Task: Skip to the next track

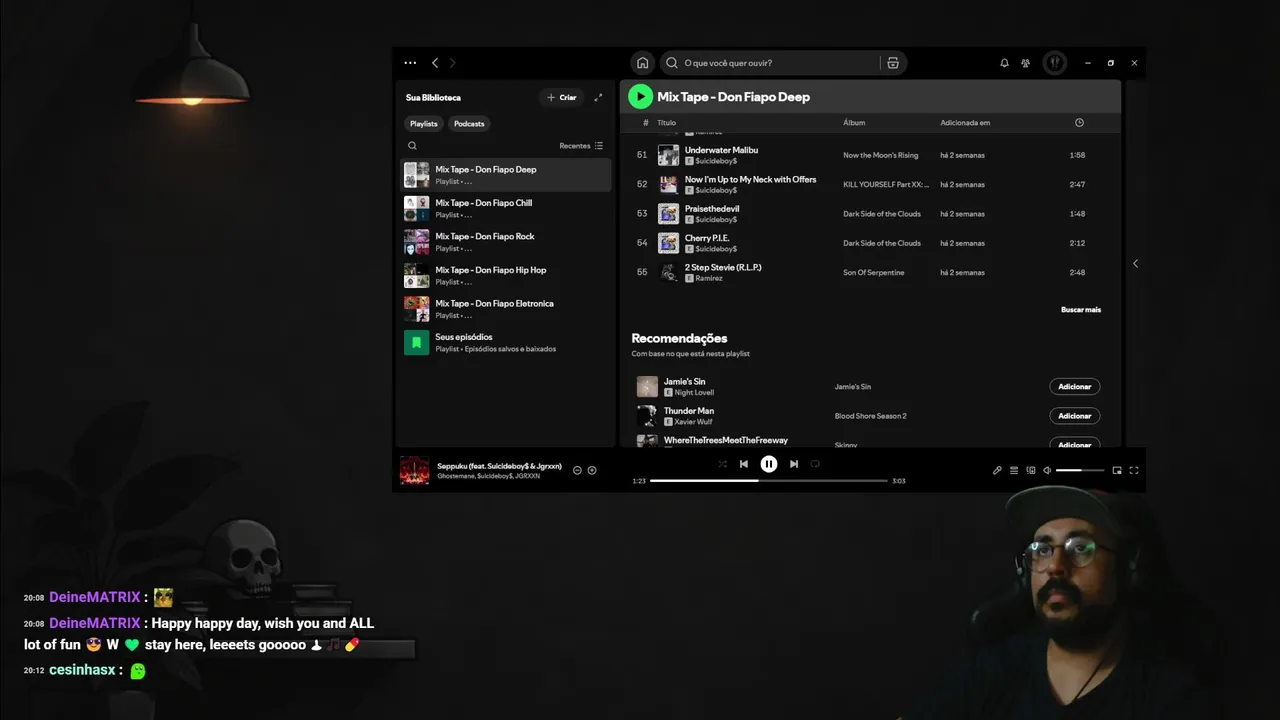Action: [x=794, y=464]
